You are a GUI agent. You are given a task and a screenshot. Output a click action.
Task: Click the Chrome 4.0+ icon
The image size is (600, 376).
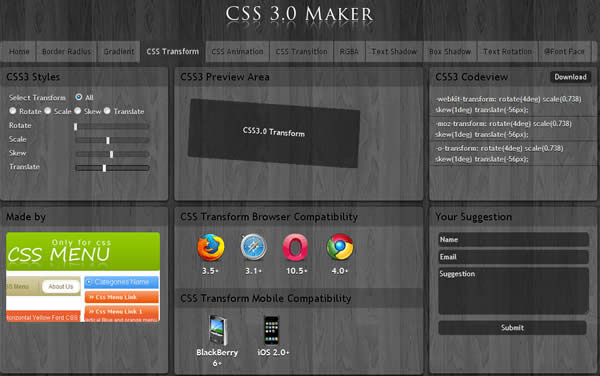click(340, 247)
